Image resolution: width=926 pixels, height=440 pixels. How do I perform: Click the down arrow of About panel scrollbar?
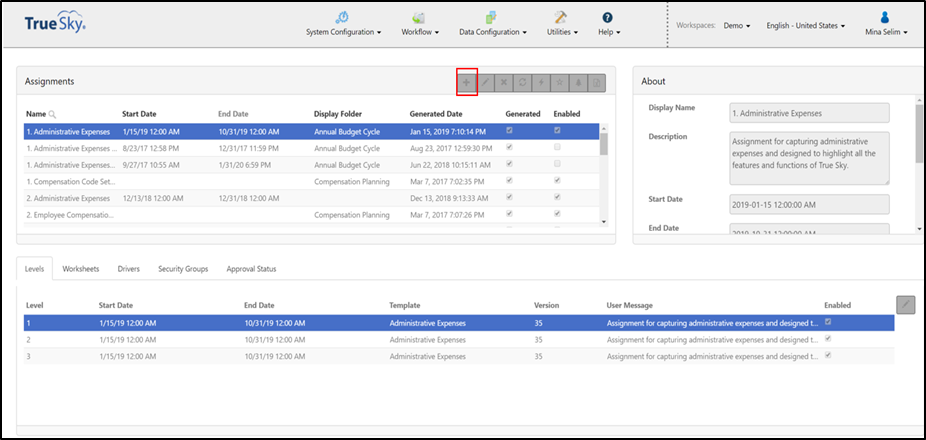[x=919, y=229]
